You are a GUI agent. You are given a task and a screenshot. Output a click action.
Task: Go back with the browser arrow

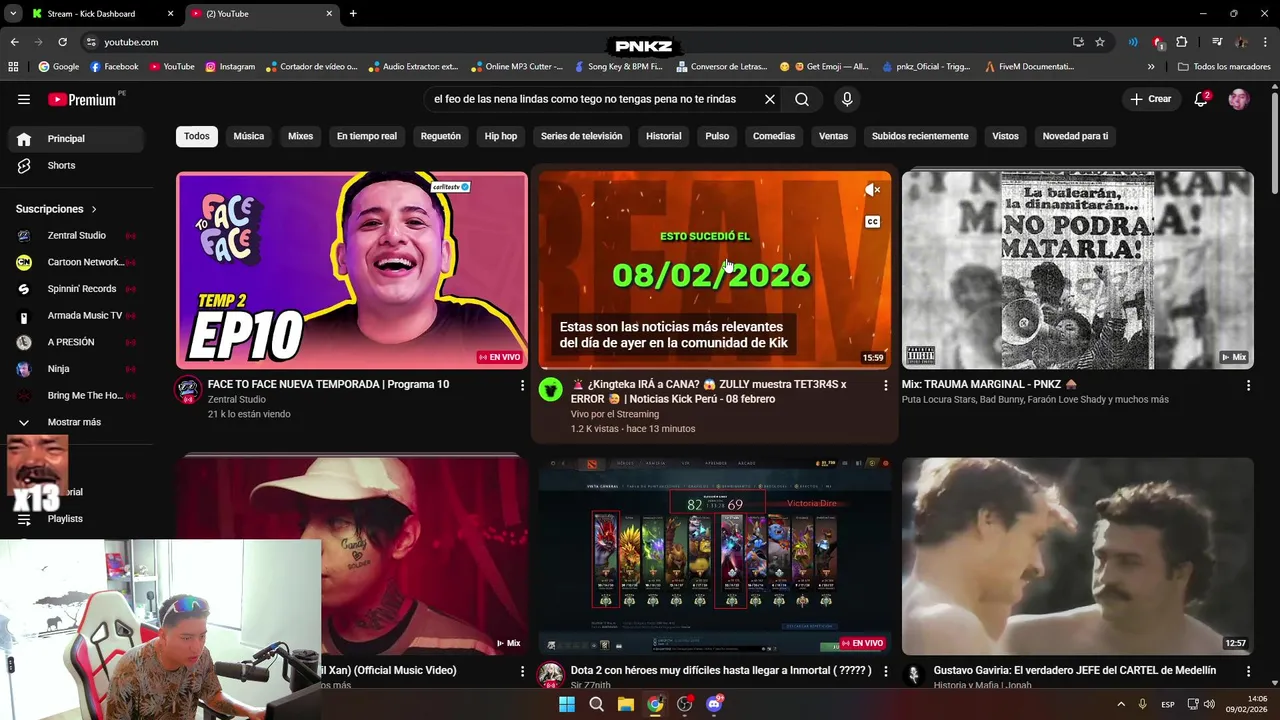point(14,42)
